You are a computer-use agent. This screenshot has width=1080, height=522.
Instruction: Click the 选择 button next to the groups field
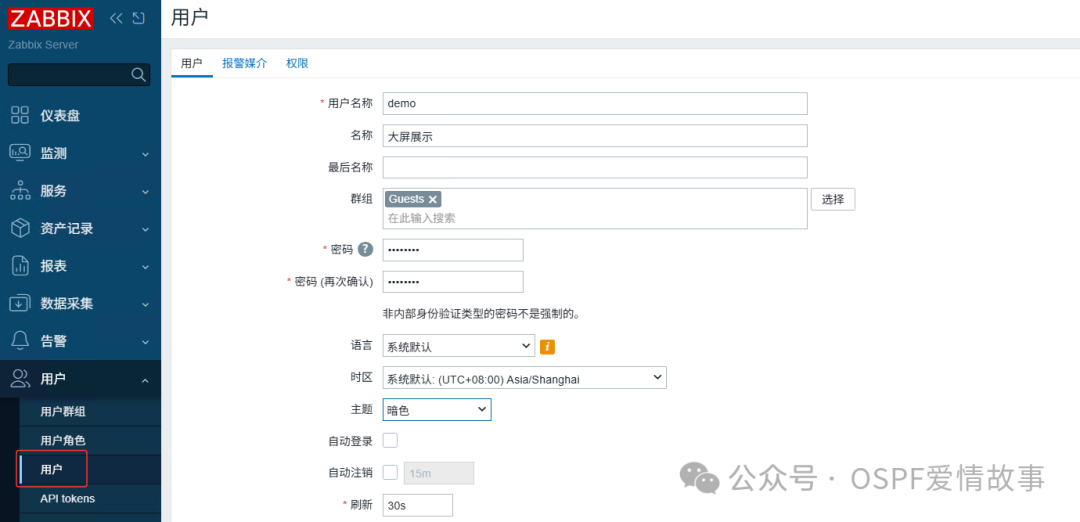[x=833, y=199]
